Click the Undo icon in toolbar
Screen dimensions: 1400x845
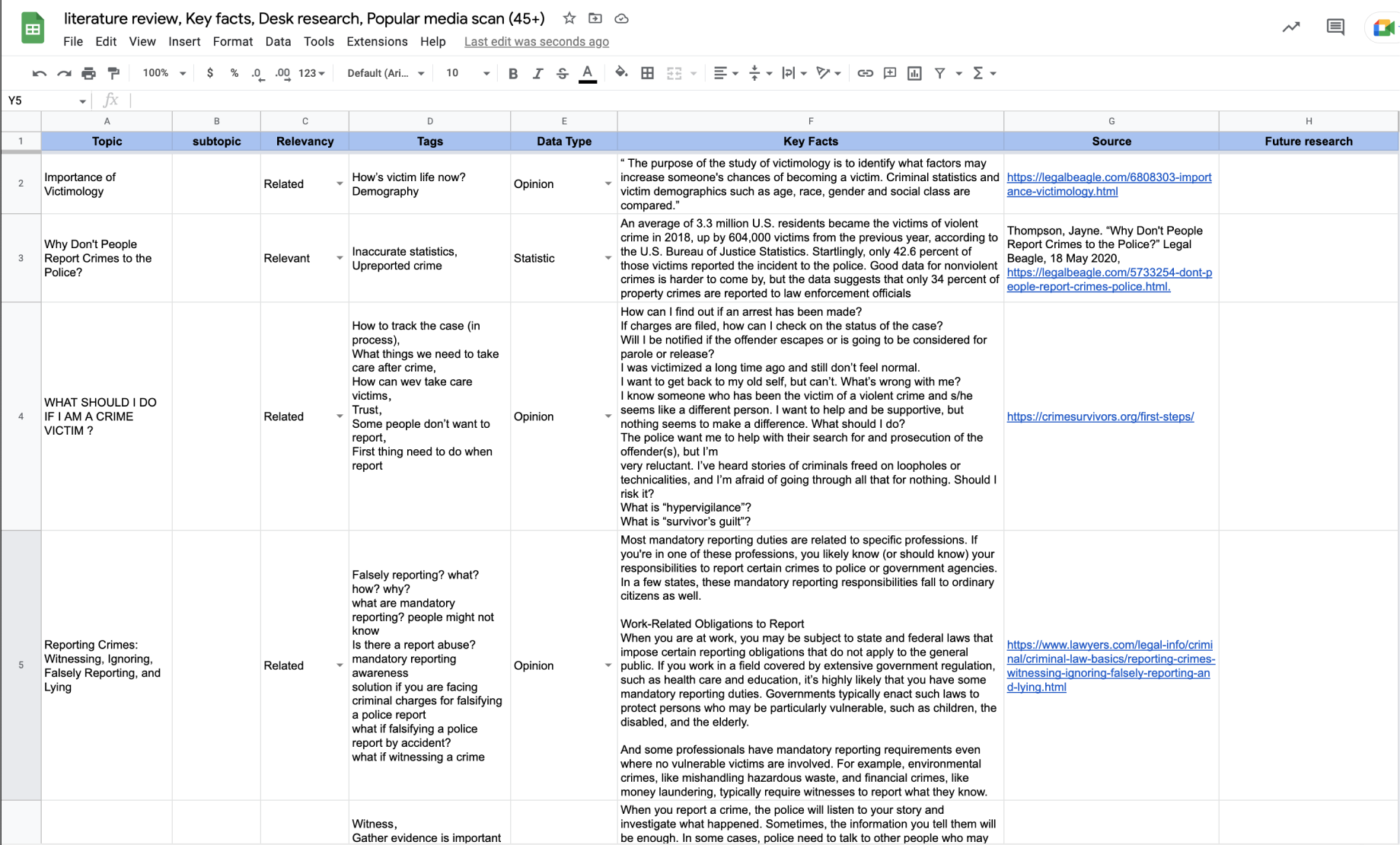(39, 73)
